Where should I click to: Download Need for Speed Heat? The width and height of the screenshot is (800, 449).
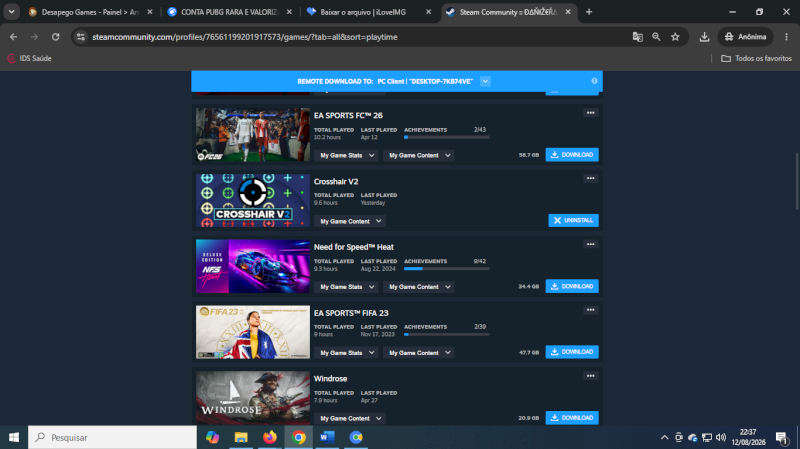572,286
